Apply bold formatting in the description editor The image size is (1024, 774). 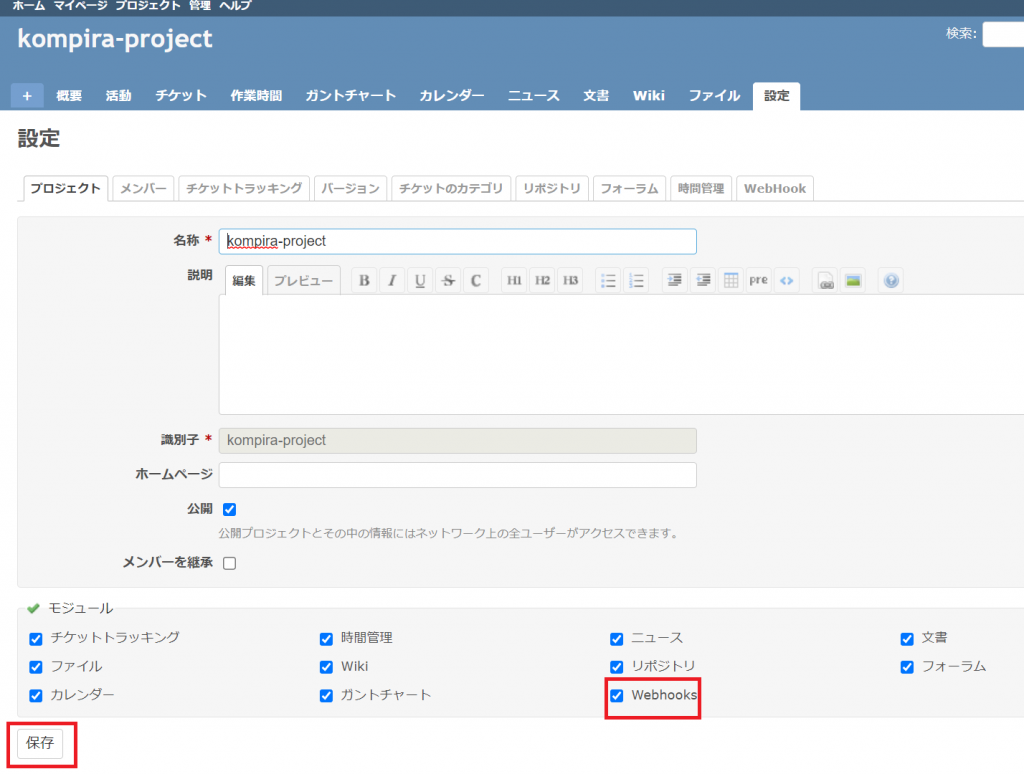pos(363,280)
